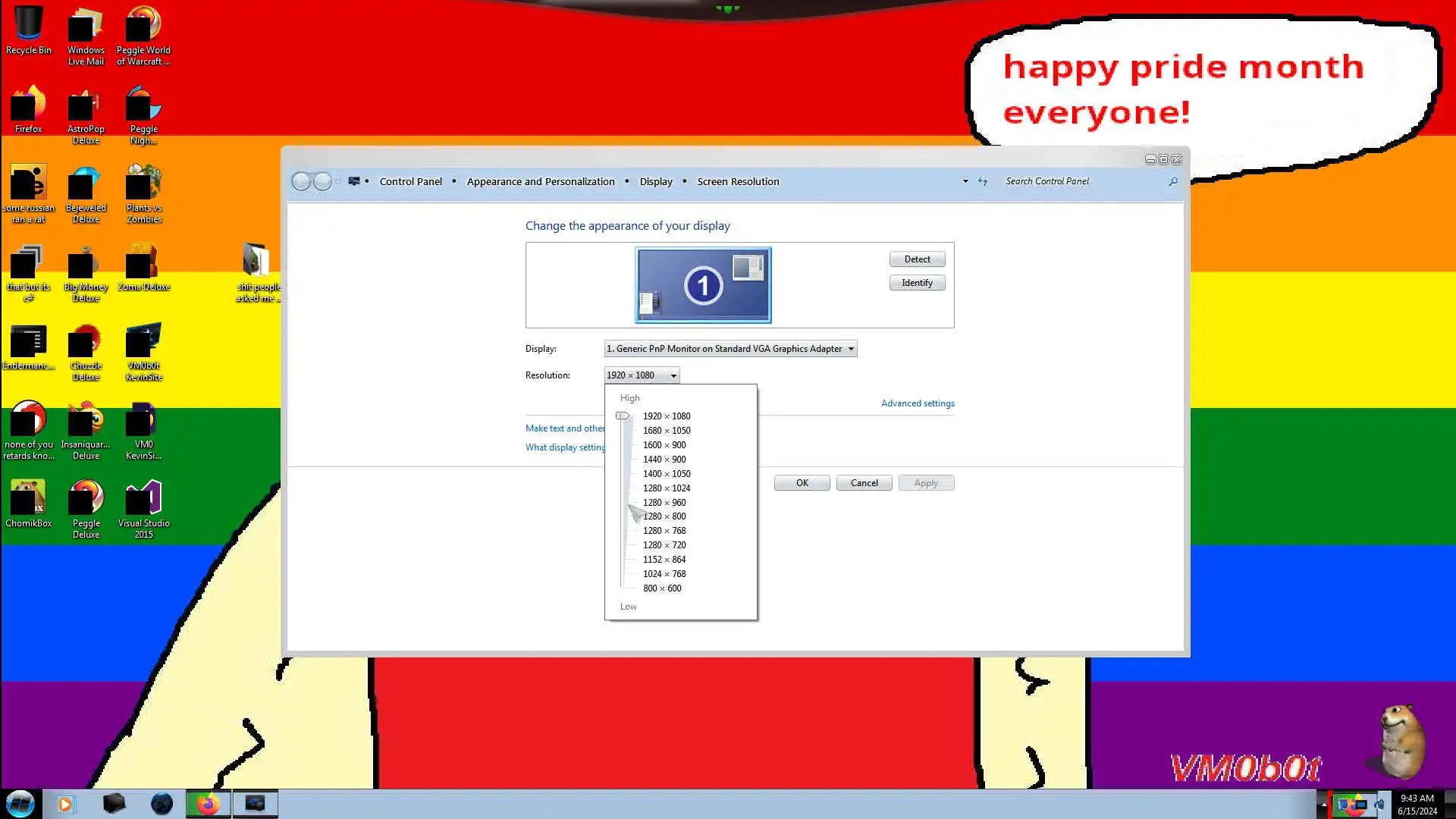Click Windows Media Player taskbar icon
The width and height of the screenshot is (1456, 819).
point(65,804)
